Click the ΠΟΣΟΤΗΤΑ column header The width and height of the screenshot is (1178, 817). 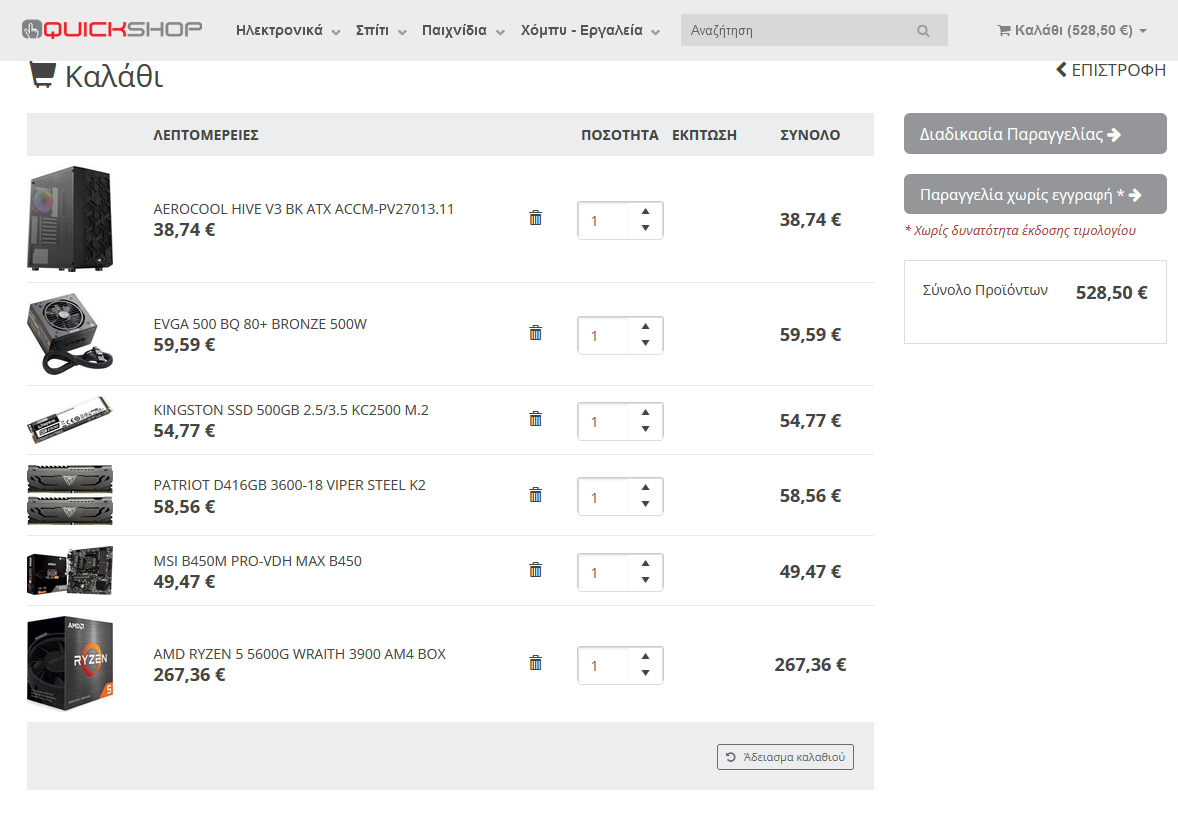point(620,135)
